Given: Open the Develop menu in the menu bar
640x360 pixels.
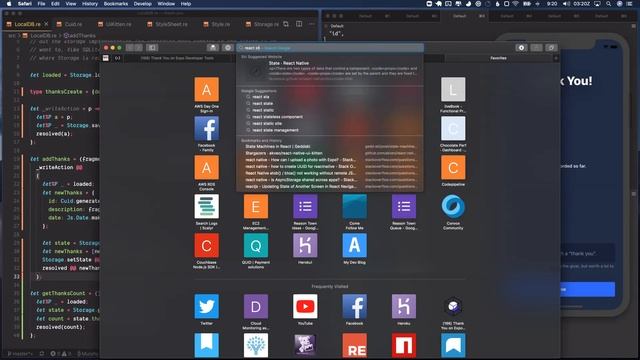Looking at the screenshot, I should click(x=142, y=4).
